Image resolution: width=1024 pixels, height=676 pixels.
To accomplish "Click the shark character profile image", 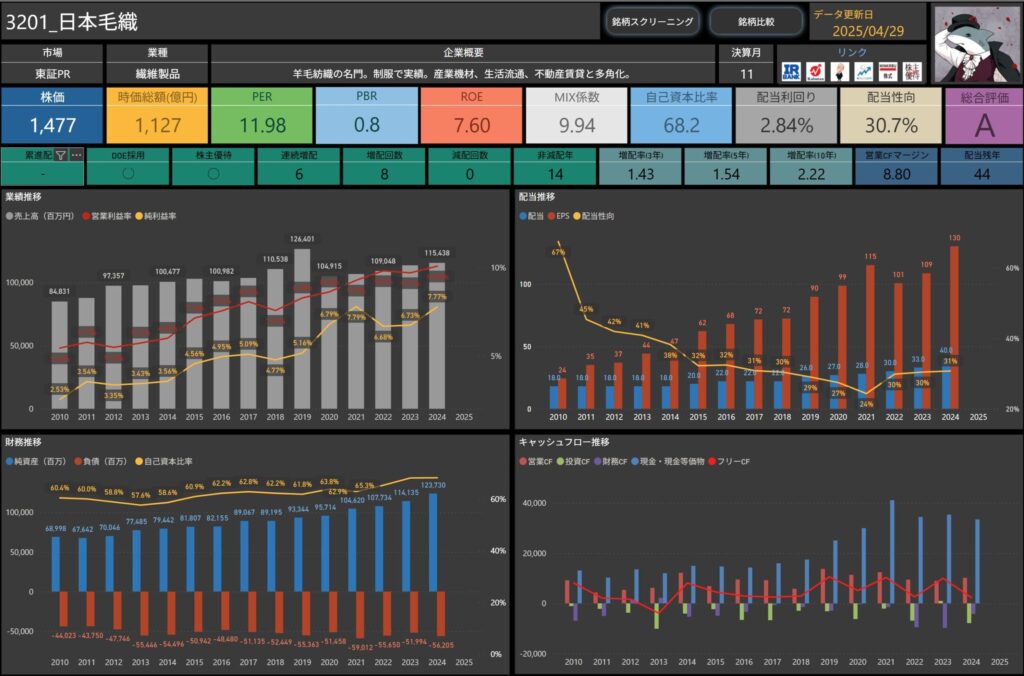I will [x=977, y=44].
